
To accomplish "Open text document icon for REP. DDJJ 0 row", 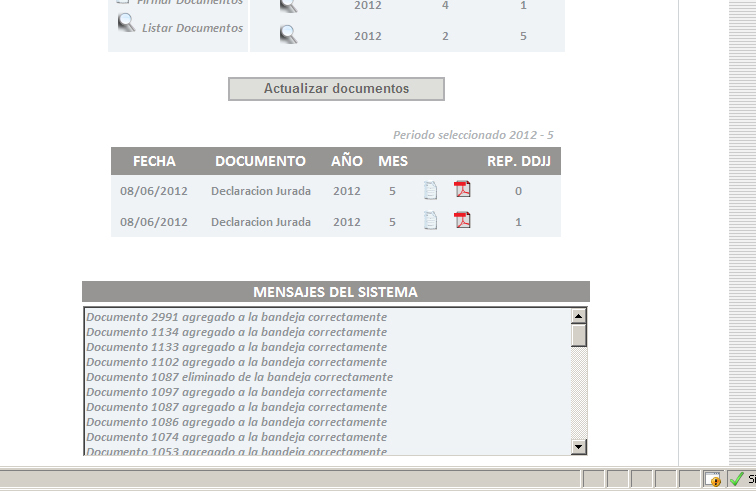I will tap(431, 190).
